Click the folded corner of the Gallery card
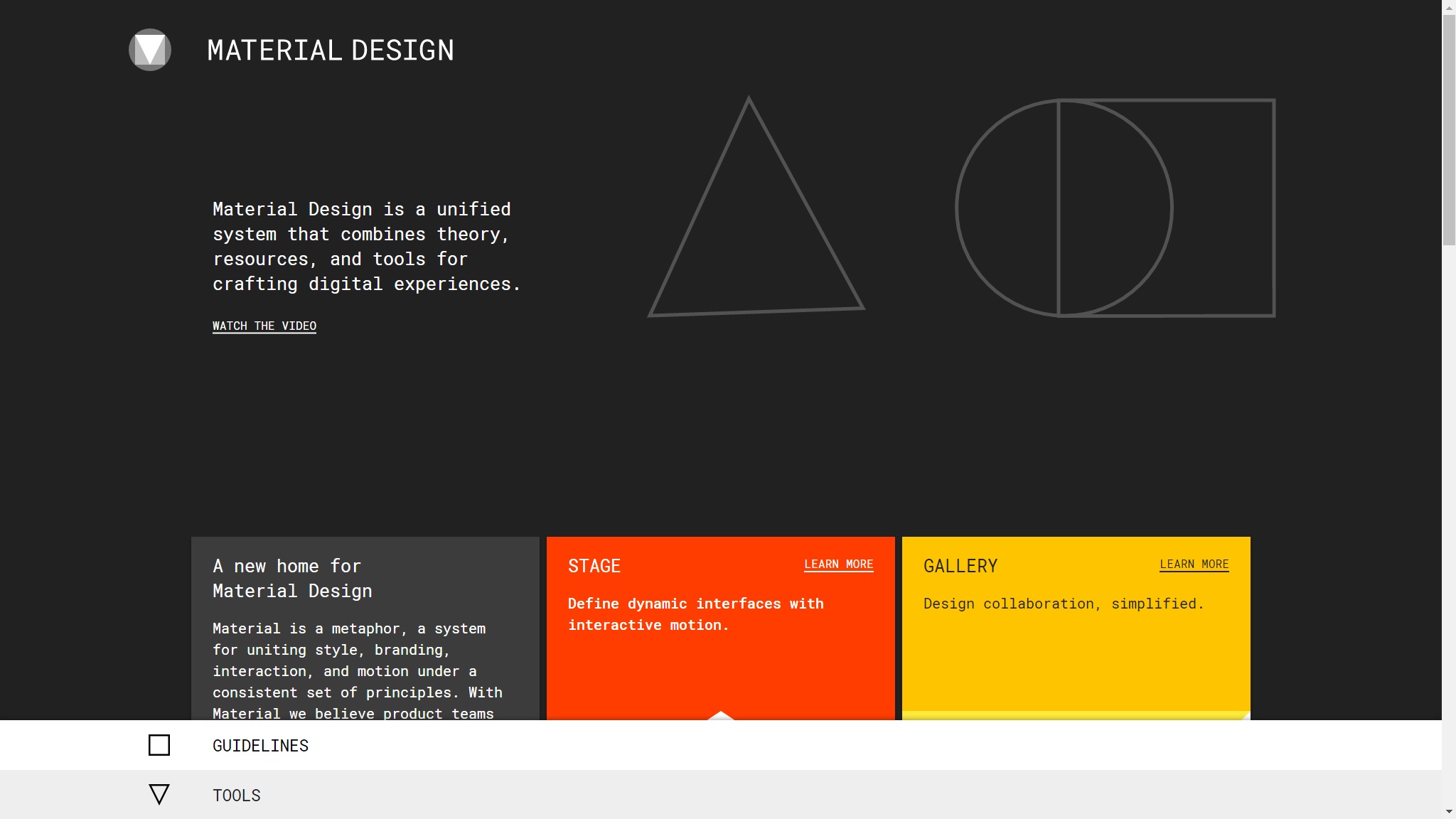Image resolution: width=1456 pixels, height=819 pixels. 1245,716
